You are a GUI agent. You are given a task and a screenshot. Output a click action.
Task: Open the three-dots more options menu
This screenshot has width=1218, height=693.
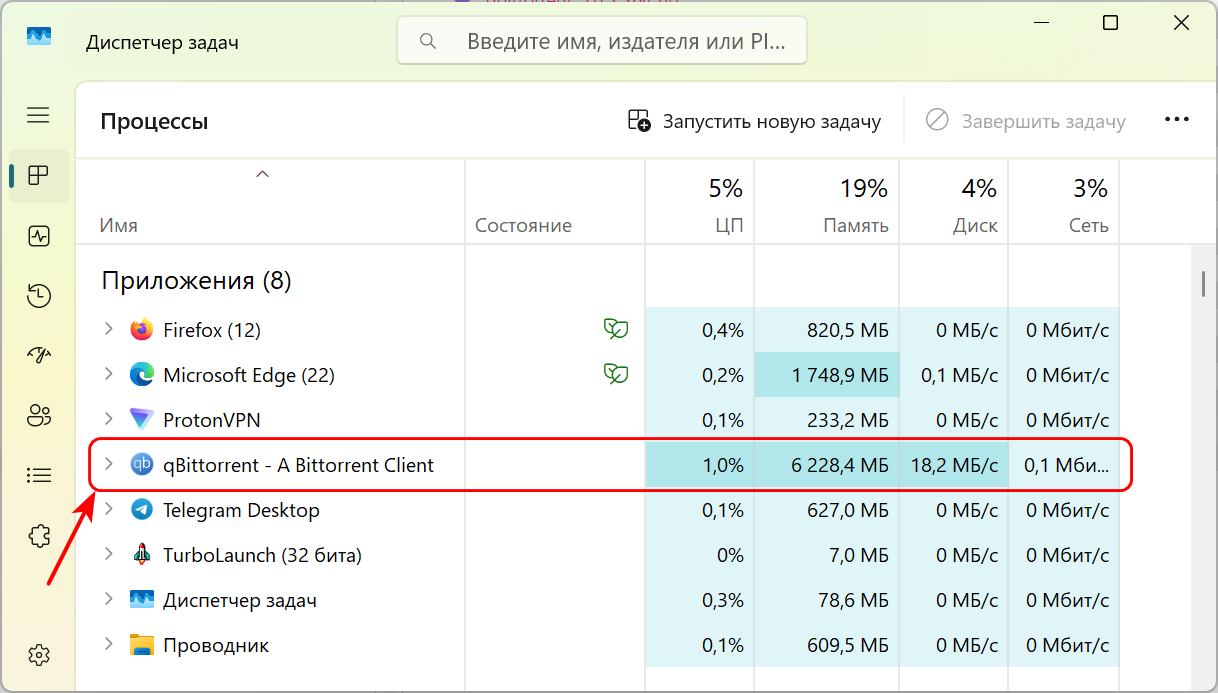coord(1177,120)
